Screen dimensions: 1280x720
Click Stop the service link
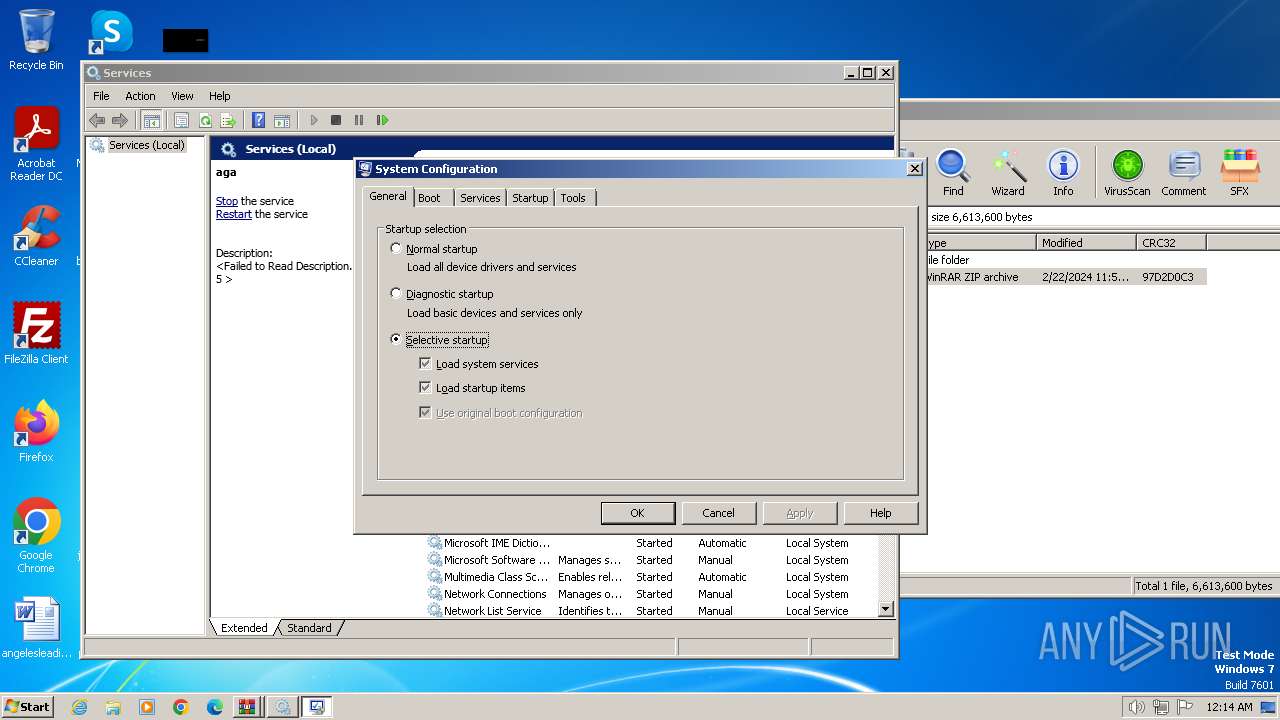point(227,201)
